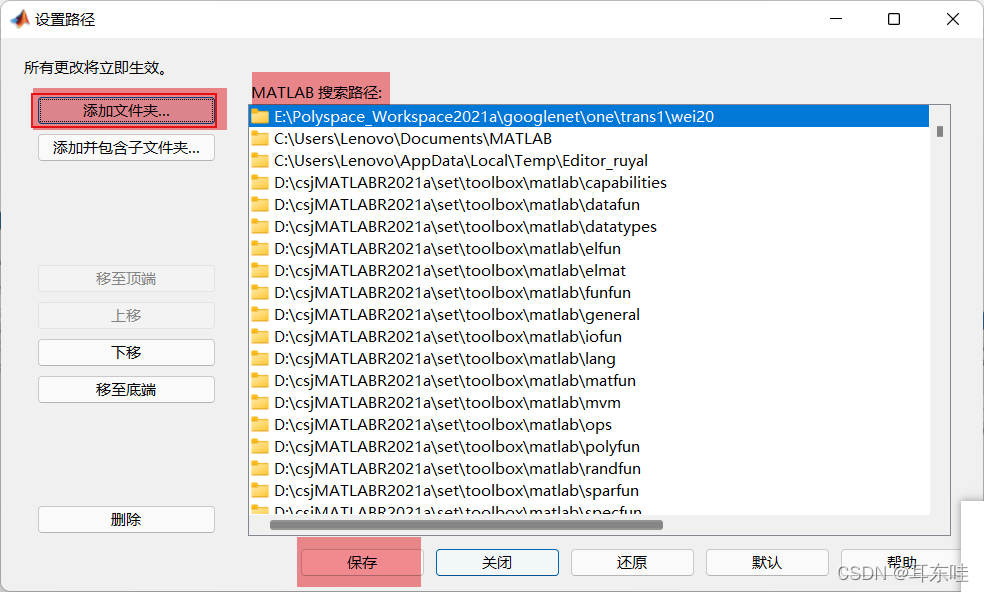The image size is (984, 592).
Task: Select path ending with Temp\Editor_ruyal
Action: coord(589,161)
